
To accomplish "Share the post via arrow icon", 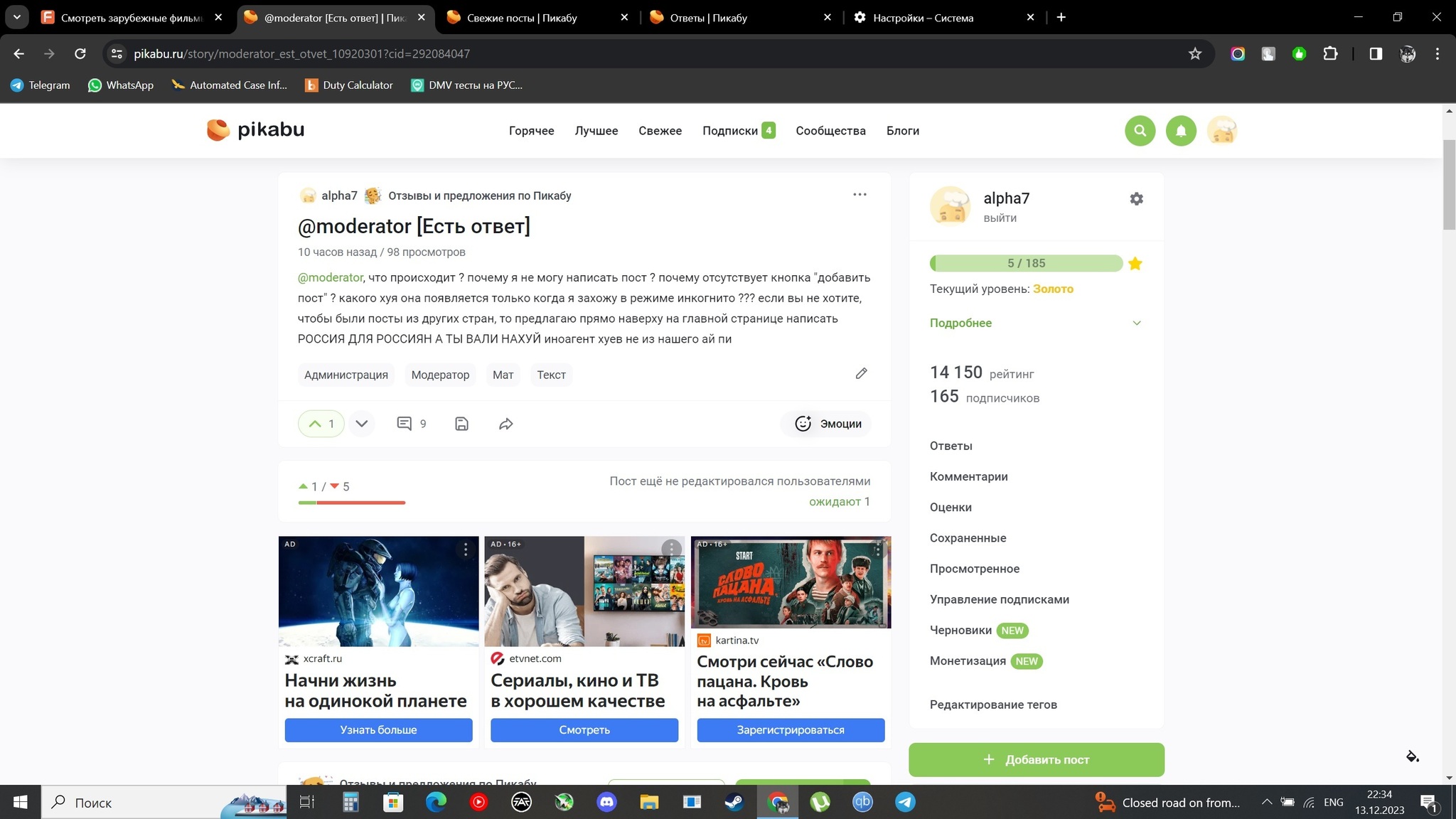I will tap(505, 424).
